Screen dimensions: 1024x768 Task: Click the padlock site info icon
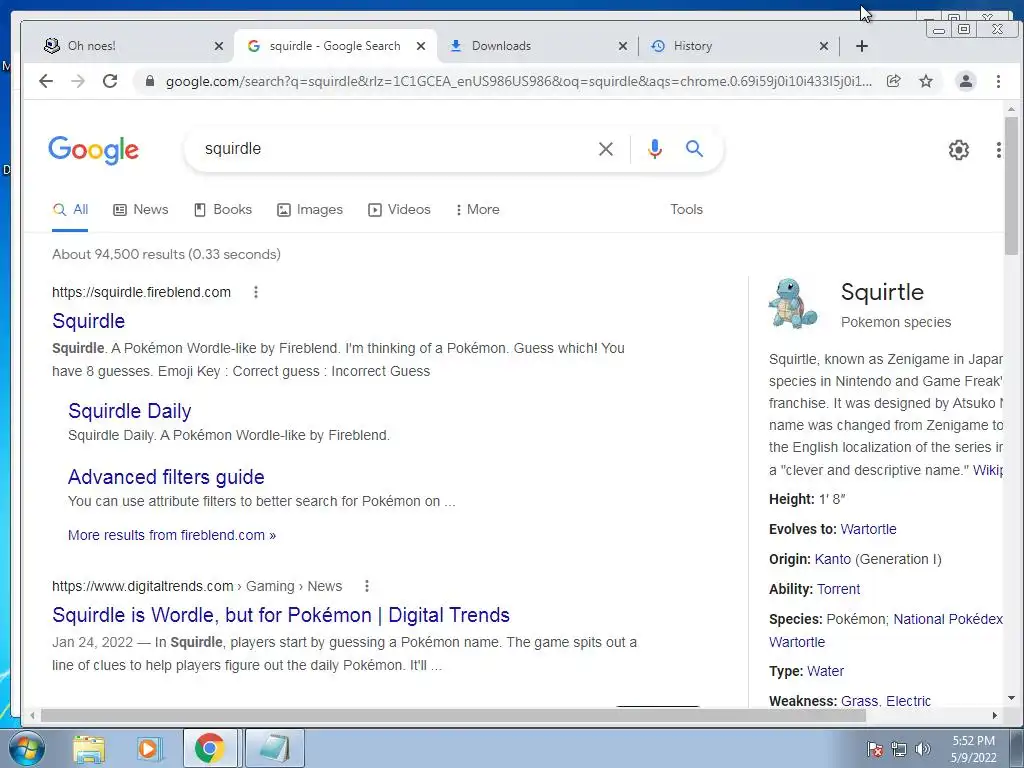150,81
